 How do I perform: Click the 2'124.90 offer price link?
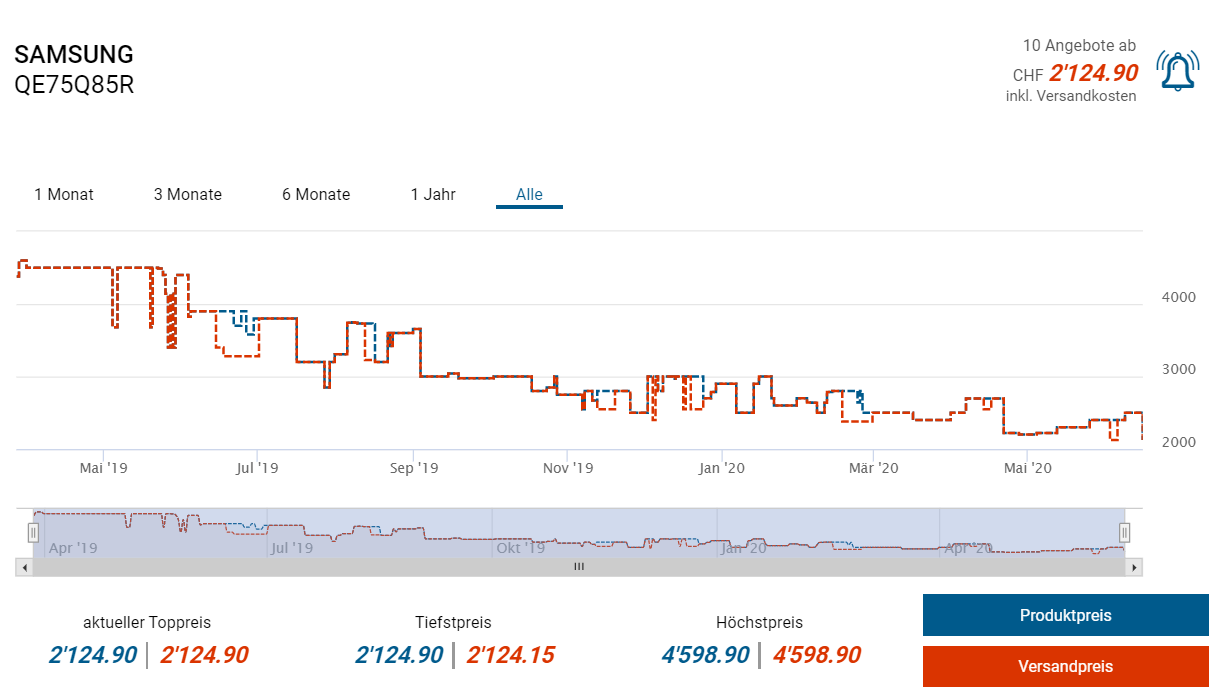[x=1093, y=73]
